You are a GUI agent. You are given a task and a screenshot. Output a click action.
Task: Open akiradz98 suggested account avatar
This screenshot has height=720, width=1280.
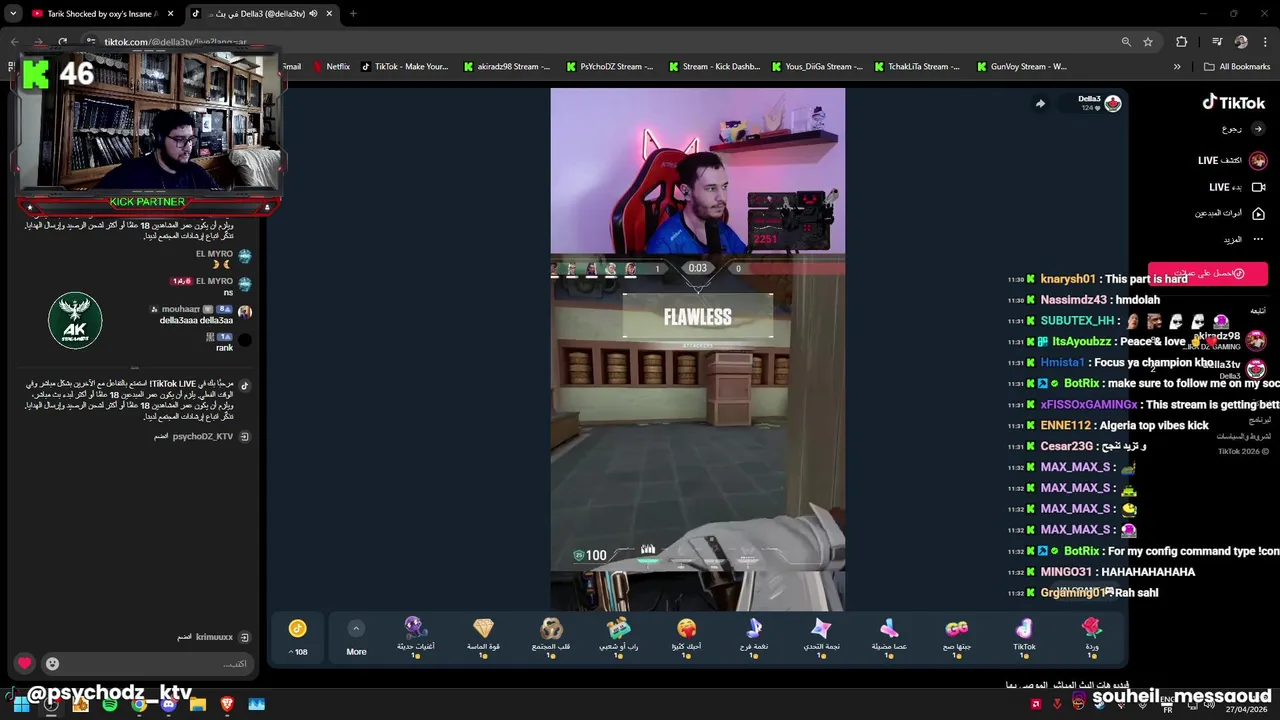tap(1257, 341)
